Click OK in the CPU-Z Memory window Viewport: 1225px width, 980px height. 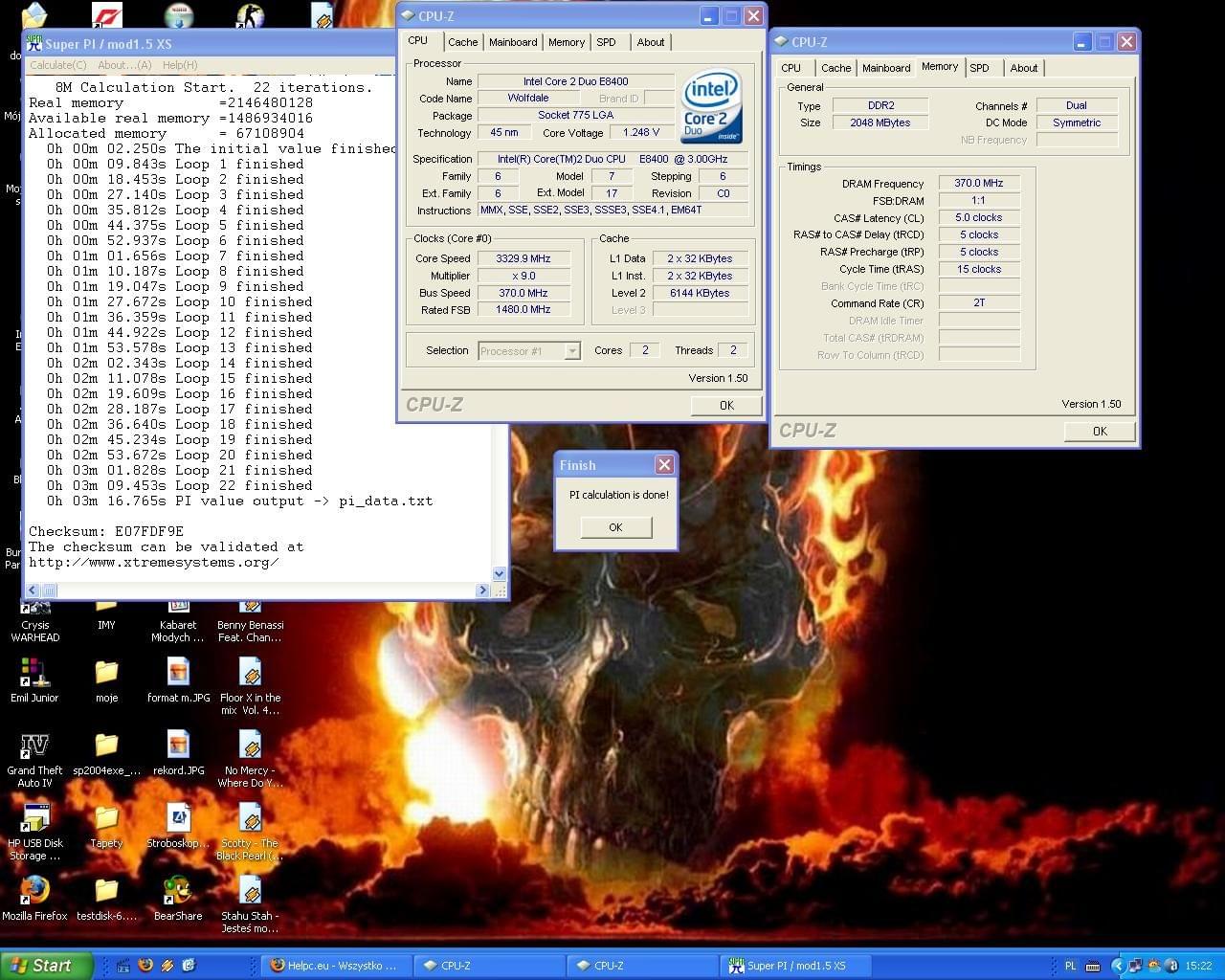click(x=1100, y=432)
